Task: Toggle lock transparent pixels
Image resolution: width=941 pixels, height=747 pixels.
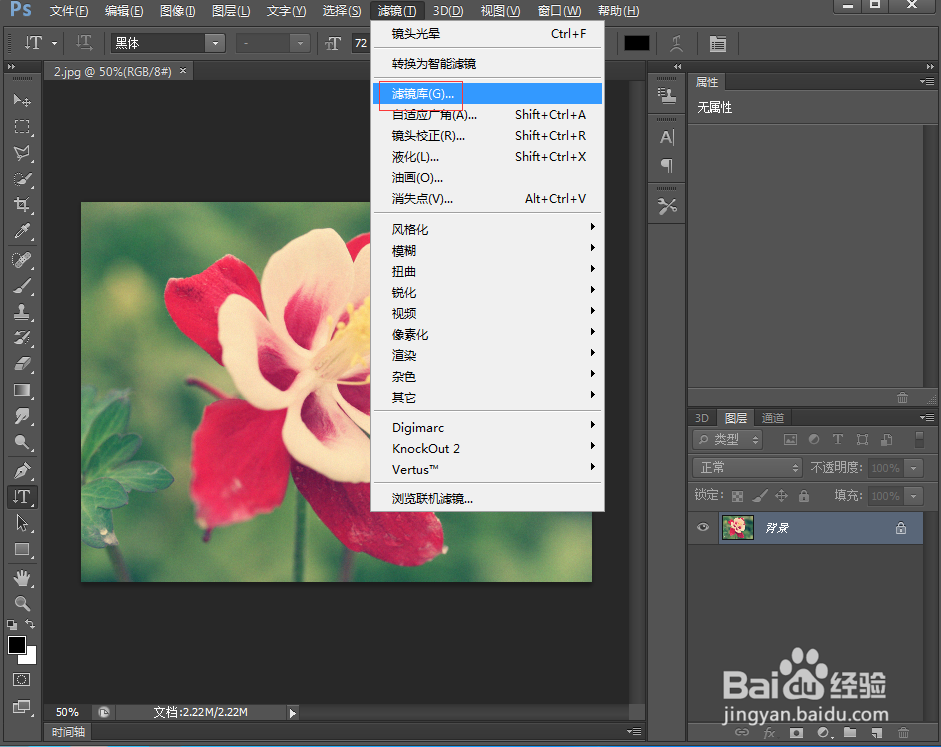Action: 738,496
